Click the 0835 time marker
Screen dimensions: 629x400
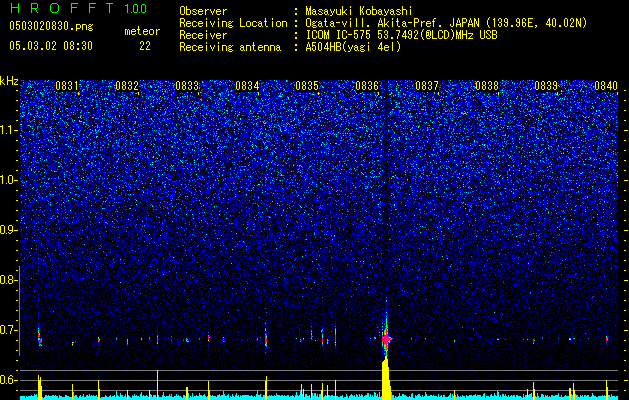click(307, 86)
